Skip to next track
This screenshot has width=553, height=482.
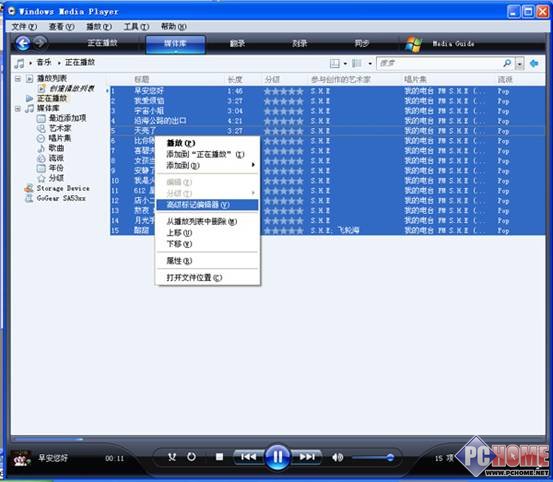pos(306,457)
